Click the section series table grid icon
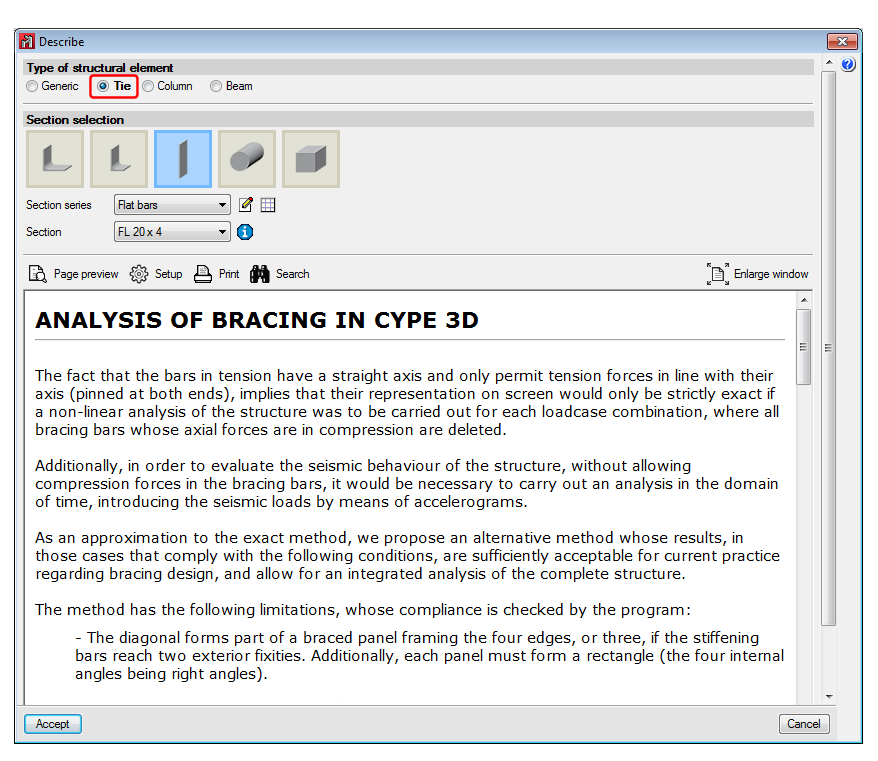This screenshot has height=761, width=878. click(268, 205)
